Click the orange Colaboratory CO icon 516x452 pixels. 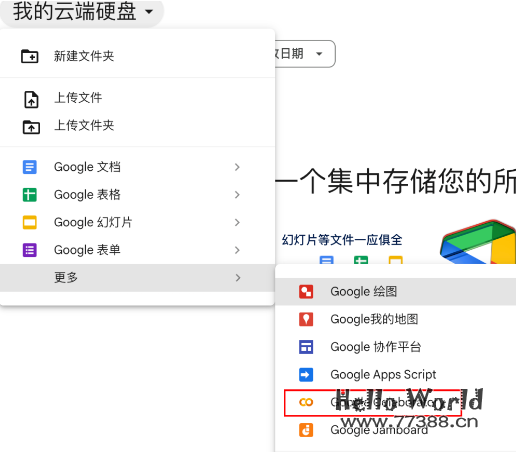pyautogui.click(x=306, y=402)
